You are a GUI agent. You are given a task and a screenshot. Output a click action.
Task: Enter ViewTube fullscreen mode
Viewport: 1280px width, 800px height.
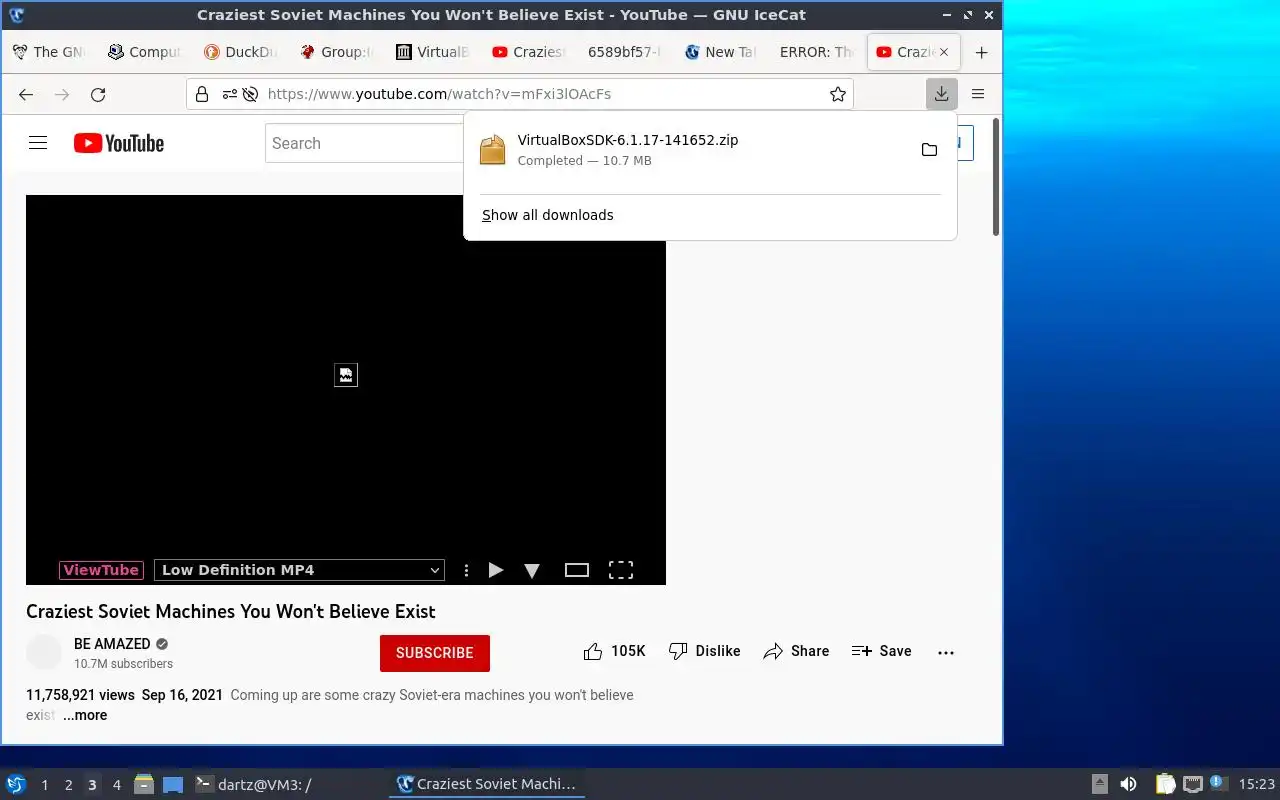(x=621, y=570)
